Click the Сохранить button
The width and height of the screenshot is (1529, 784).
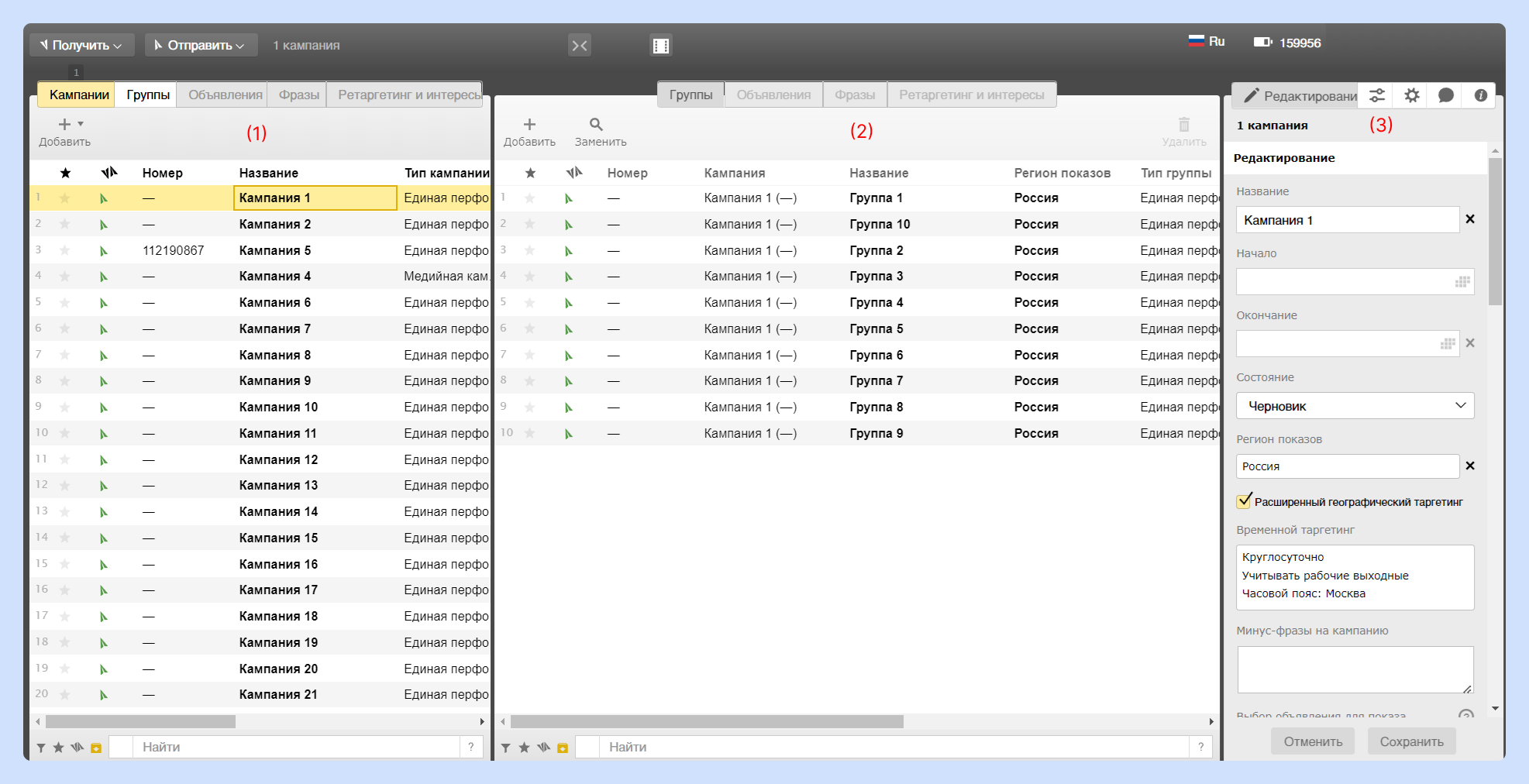1411,741
